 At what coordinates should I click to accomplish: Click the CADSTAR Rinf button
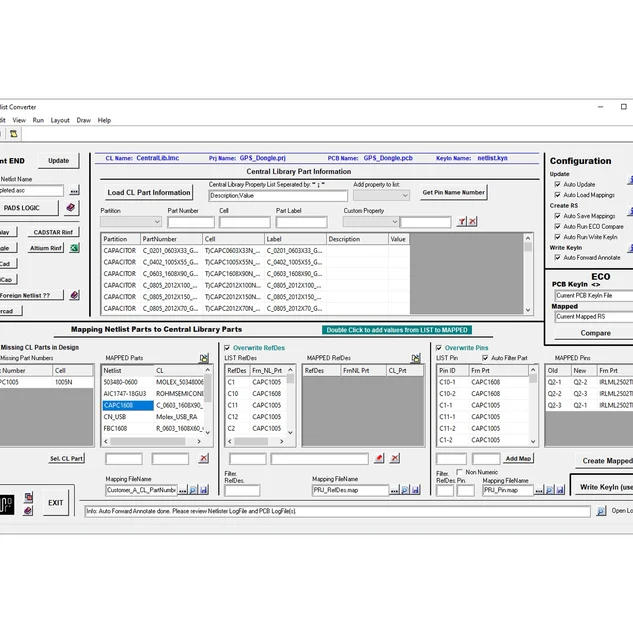pos(53,232)
